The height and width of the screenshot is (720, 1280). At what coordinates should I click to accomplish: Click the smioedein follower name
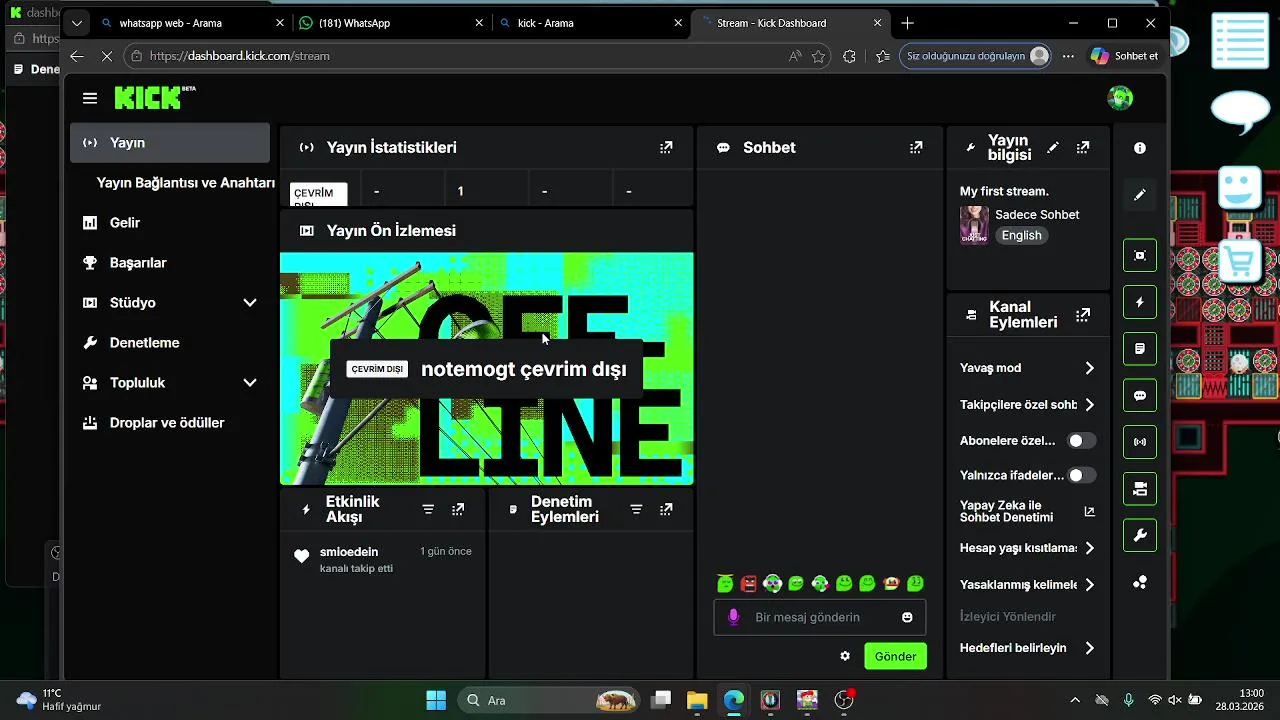pyautogui.click(x=349, y=552)
